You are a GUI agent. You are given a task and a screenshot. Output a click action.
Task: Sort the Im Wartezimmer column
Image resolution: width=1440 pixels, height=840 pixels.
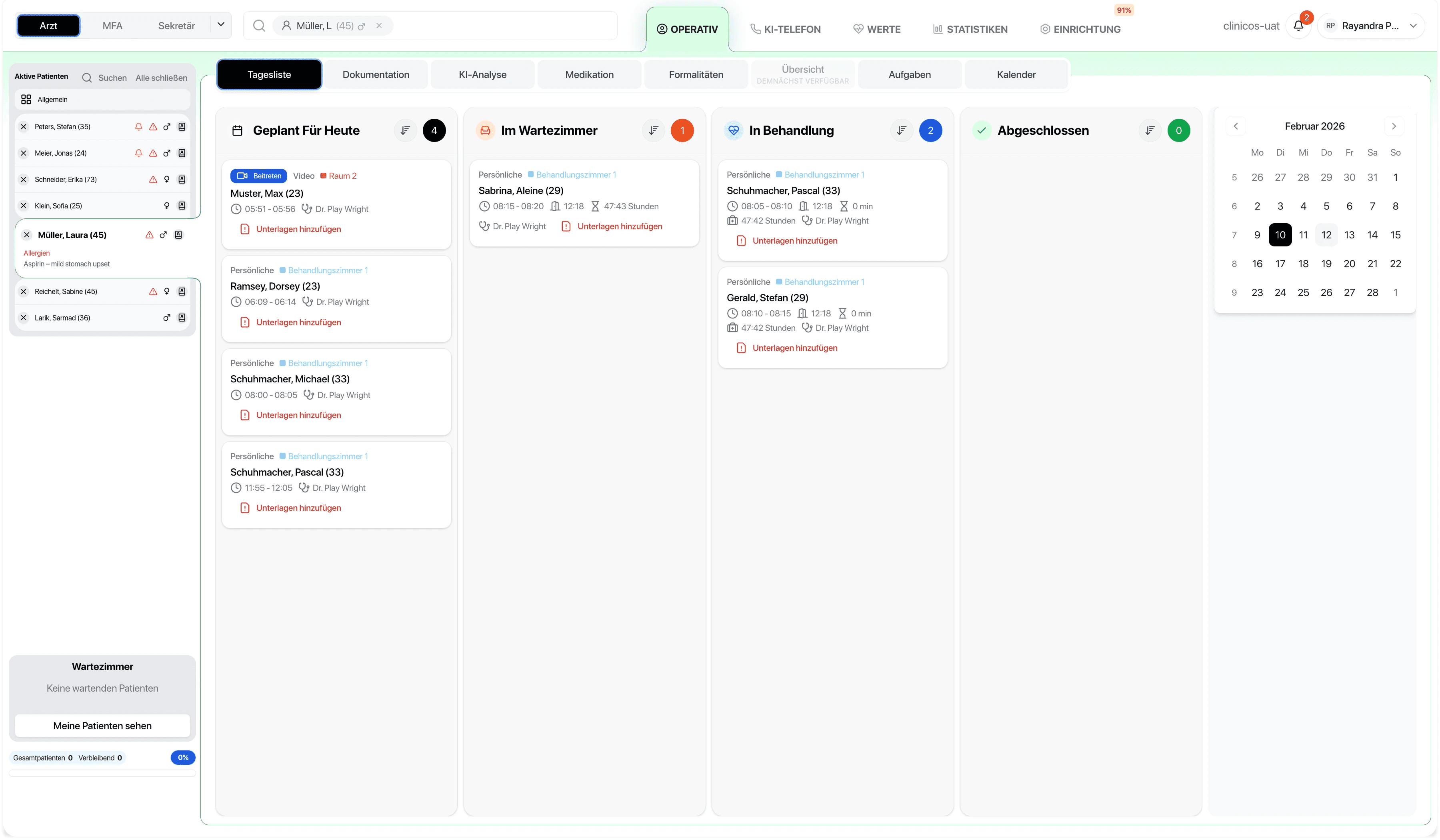653,130
